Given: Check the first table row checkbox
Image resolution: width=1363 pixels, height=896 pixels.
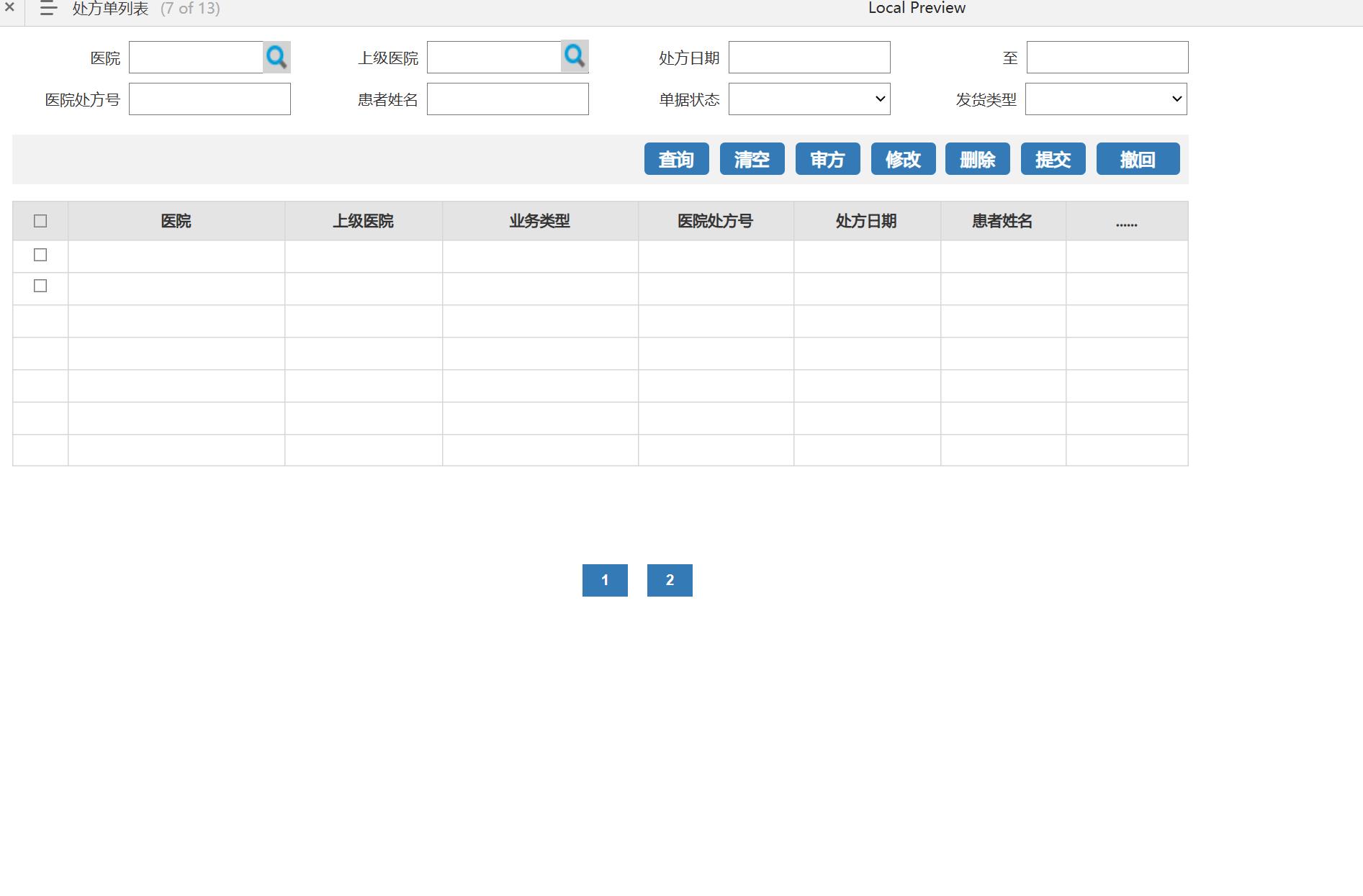Looking at the screenshot, I should tap(40, 255).
